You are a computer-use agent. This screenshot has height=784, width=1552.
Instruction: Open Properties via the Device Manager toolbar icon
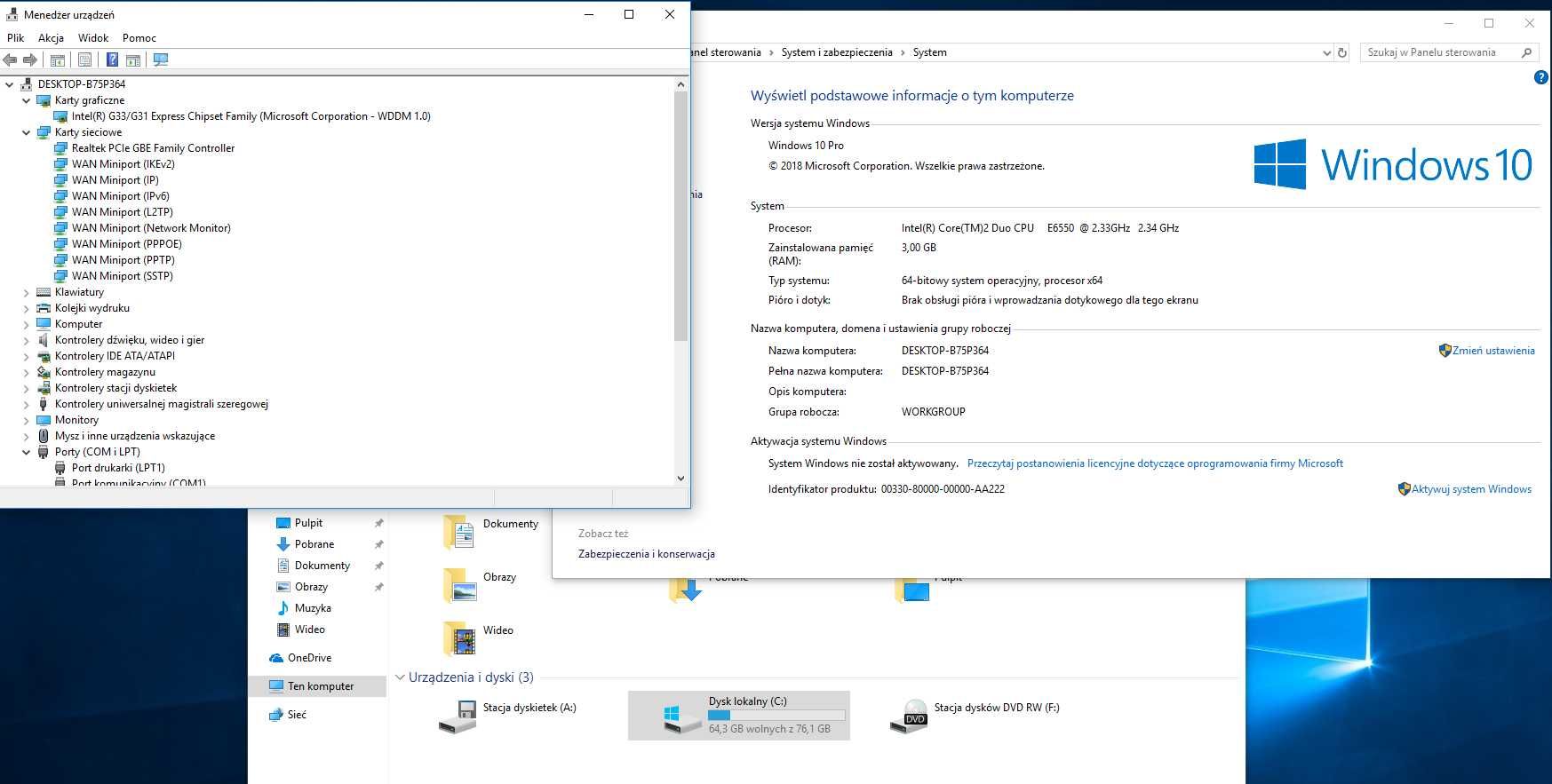pos(84,59)
